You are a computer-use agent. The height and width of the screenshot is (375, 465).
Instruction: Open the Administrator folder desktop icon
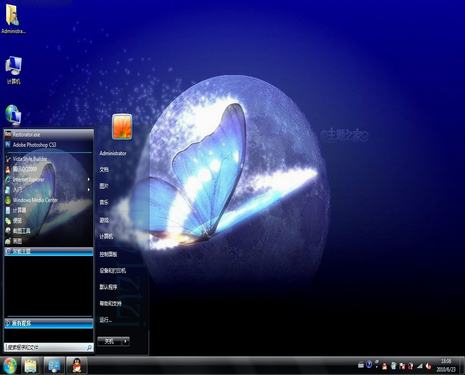tap(13, 18)
